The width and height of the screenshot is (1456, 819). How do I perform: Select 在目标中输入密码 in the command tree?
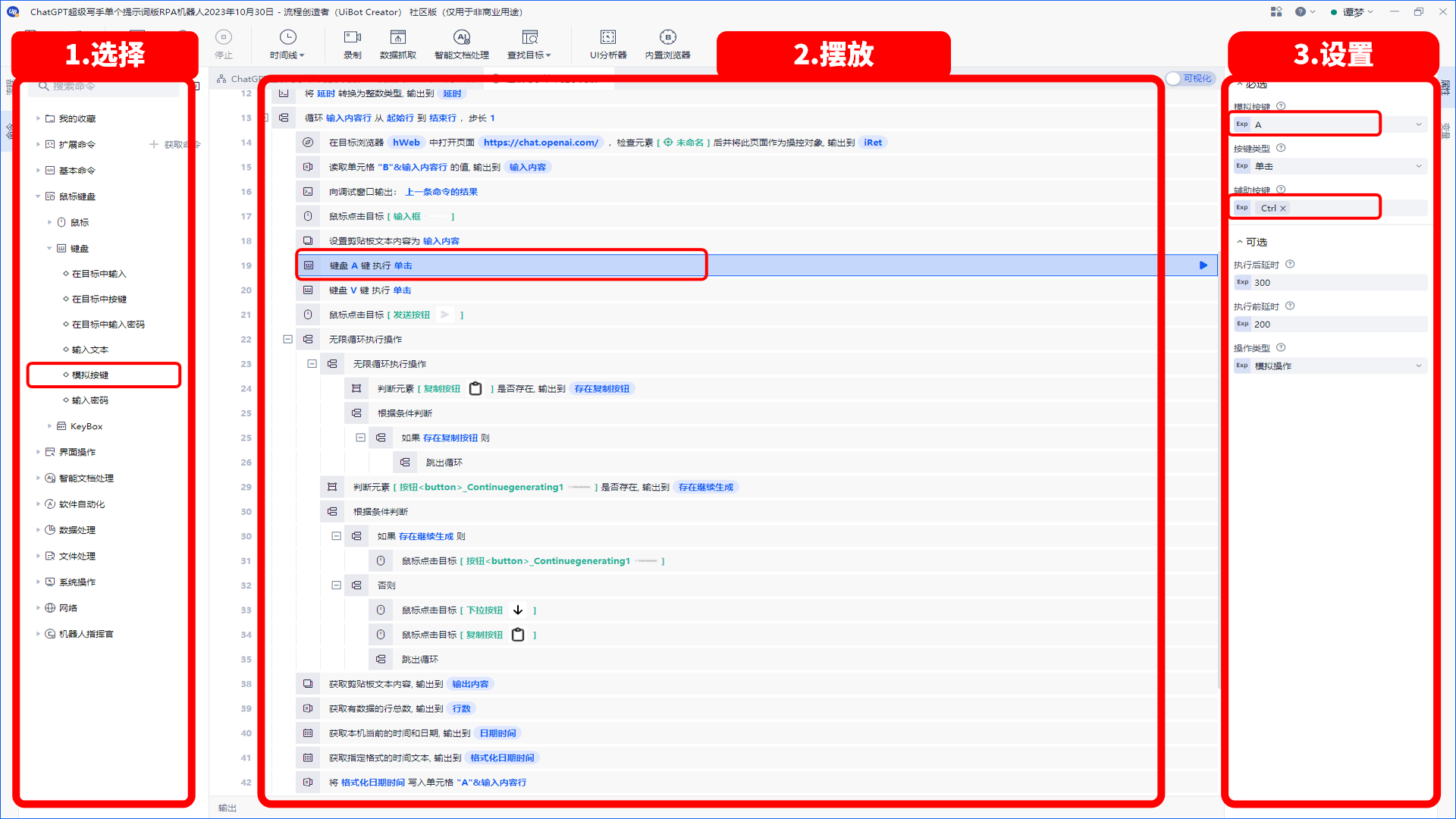pyautogui.click(x=108, y=325)
